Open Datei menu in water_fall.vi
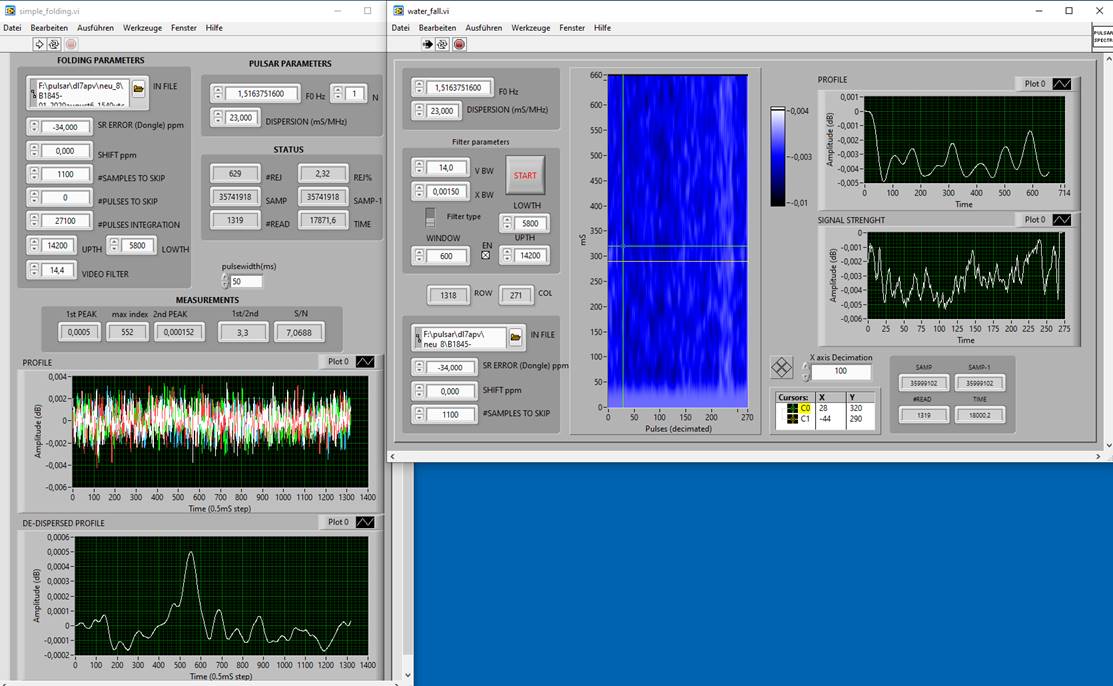This screenshot has height=686, width=1113. pos(400,28)
